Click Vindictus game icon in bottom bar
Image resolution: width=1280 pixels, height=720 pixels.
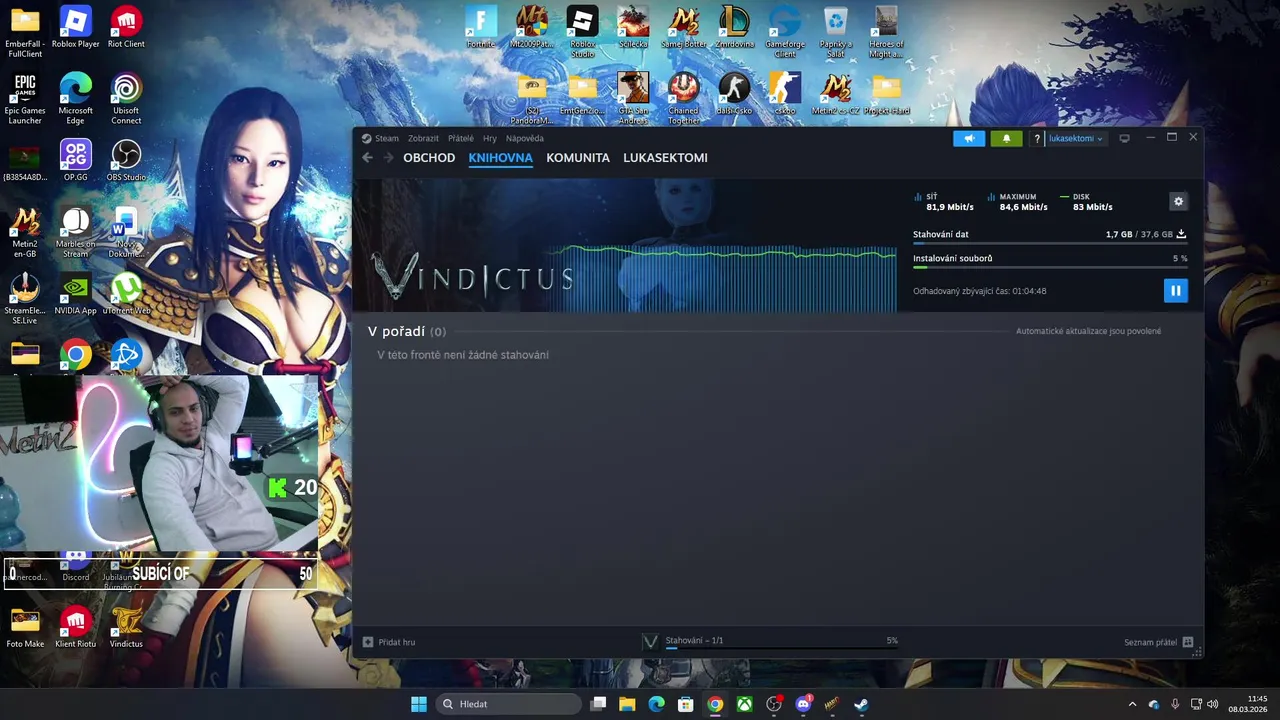650,642
